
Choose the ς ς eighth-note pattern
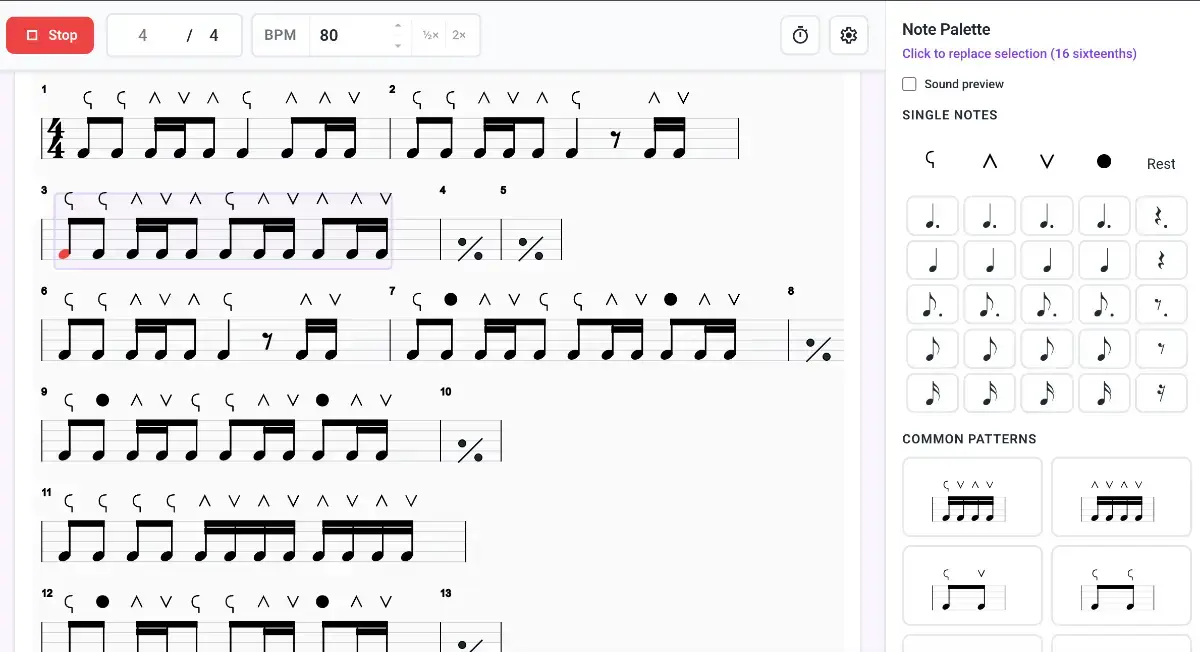1121,585
